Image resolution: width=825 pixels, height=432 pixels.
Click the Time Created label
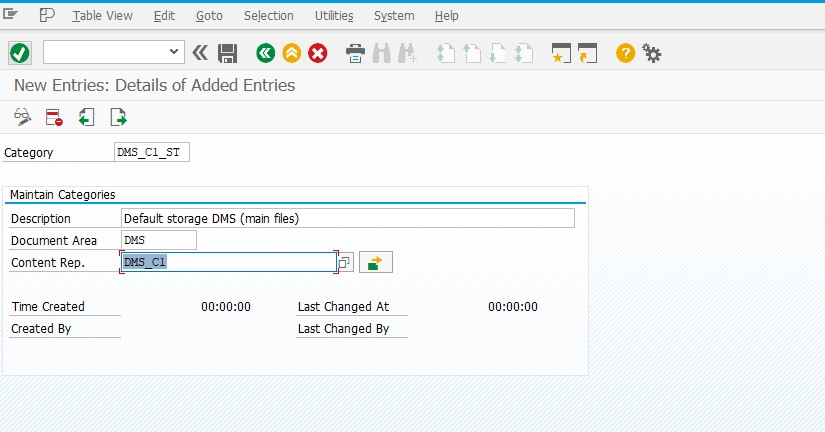tap(48, 306)
